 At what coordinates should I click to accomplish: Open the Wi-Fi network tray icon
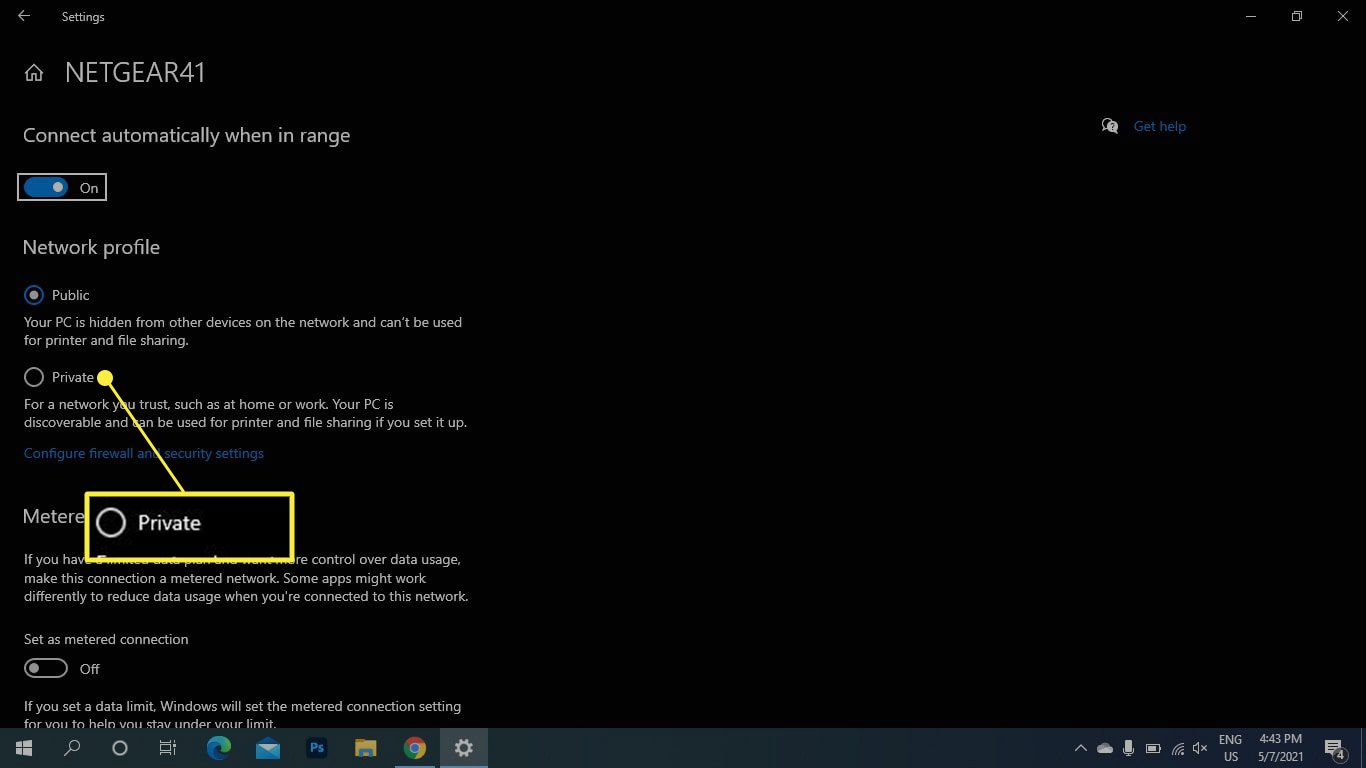[1177, 748]
